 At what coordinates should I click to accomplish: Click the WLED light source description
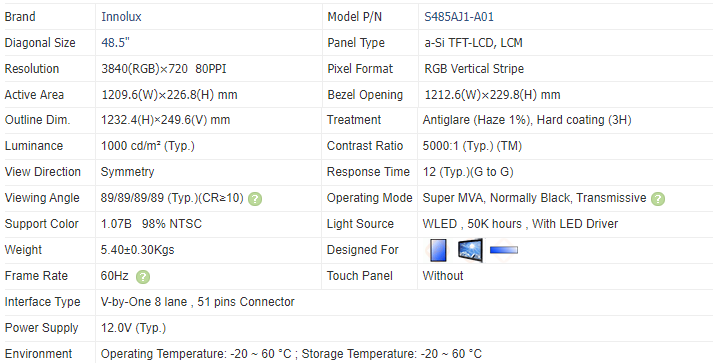coord(520,224)
